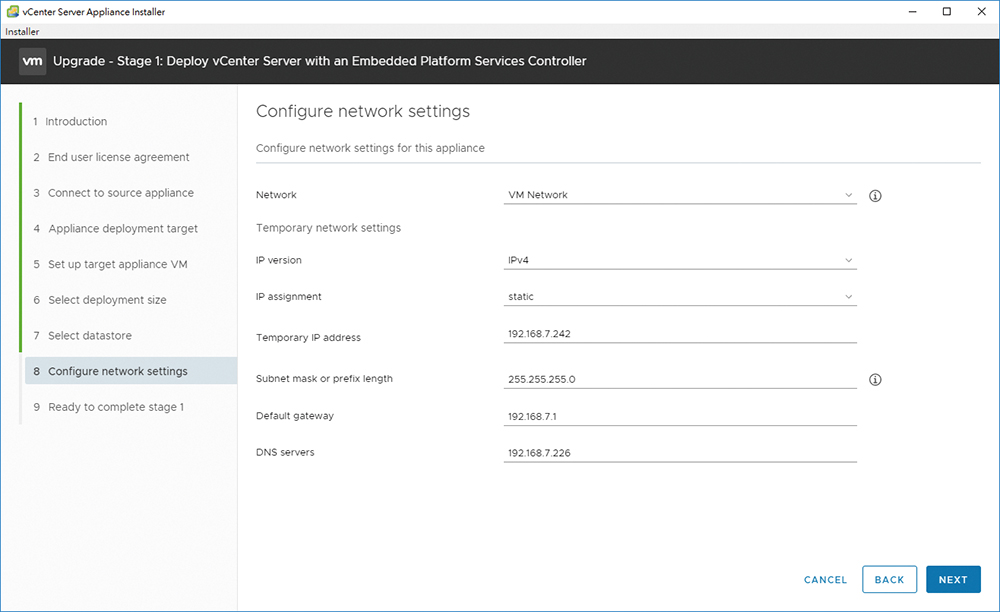1000x612 pixels.
Task: Click the NEXT button
Action: [x=953, y=579]
